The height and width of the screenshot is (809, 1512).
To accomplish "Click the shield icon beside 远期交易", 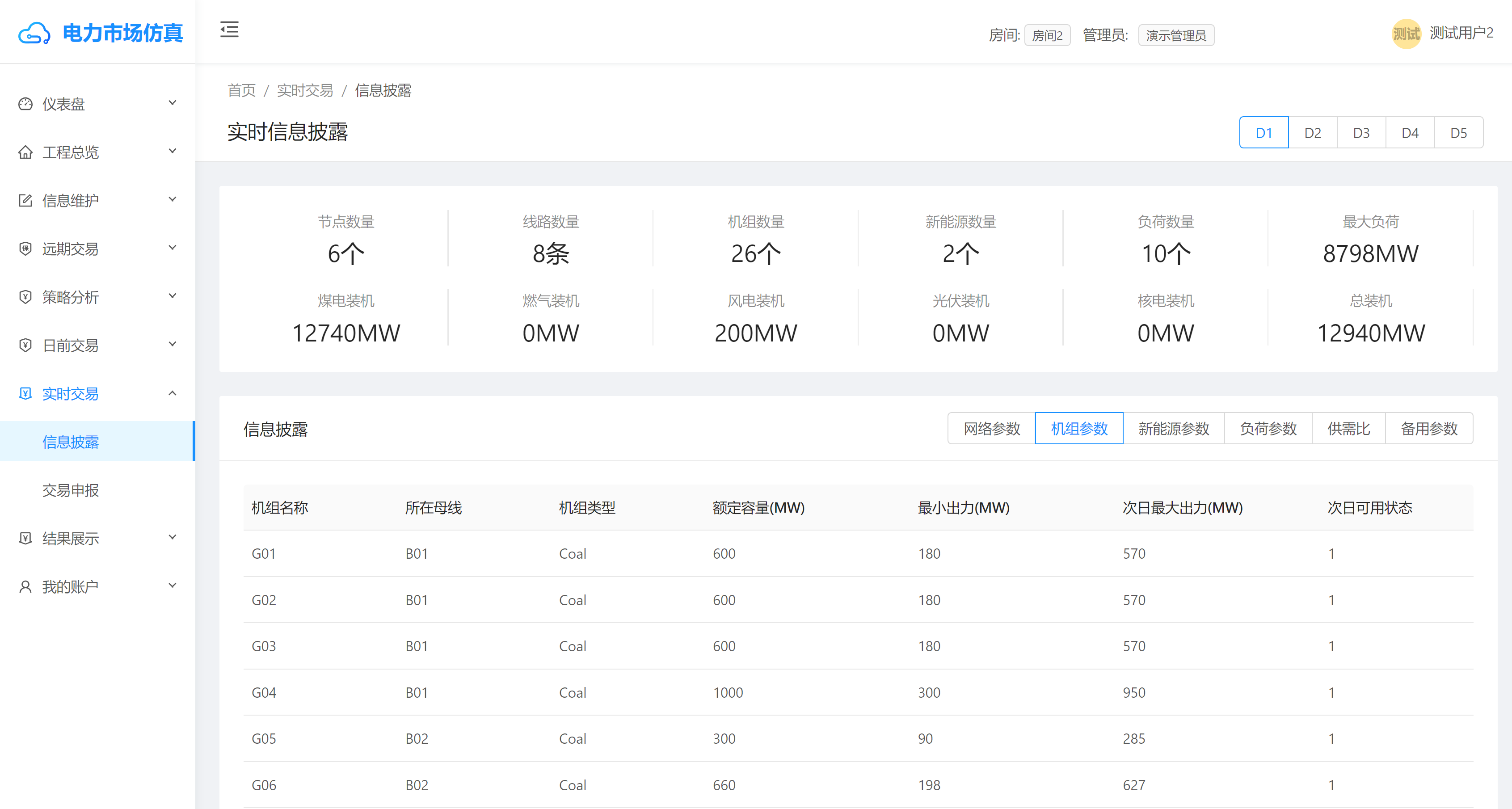I will coord(25,249).
